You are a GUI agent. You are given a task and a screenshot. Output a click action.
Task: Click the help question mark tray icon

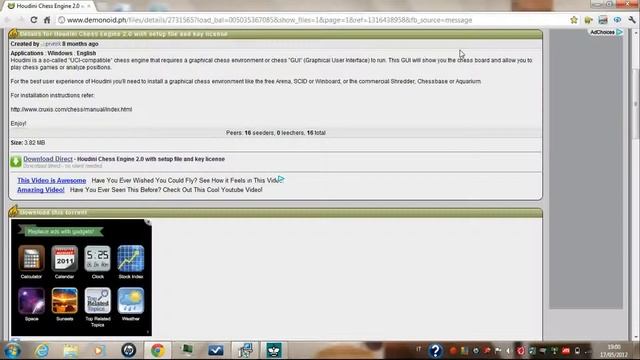pyautogui.click(x=436, y=350)
